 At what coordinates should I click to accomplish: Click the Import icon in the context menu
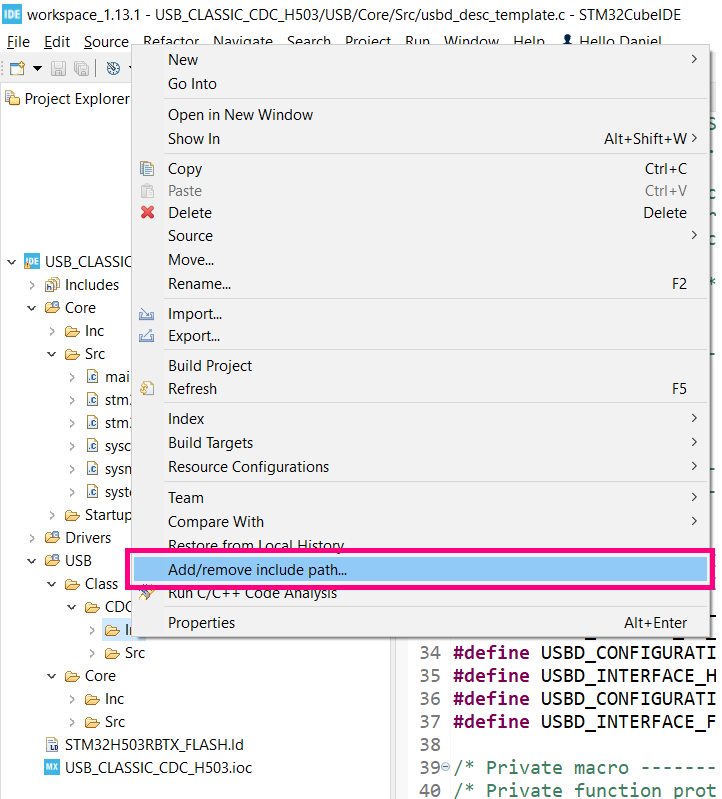tap(148, 314)
